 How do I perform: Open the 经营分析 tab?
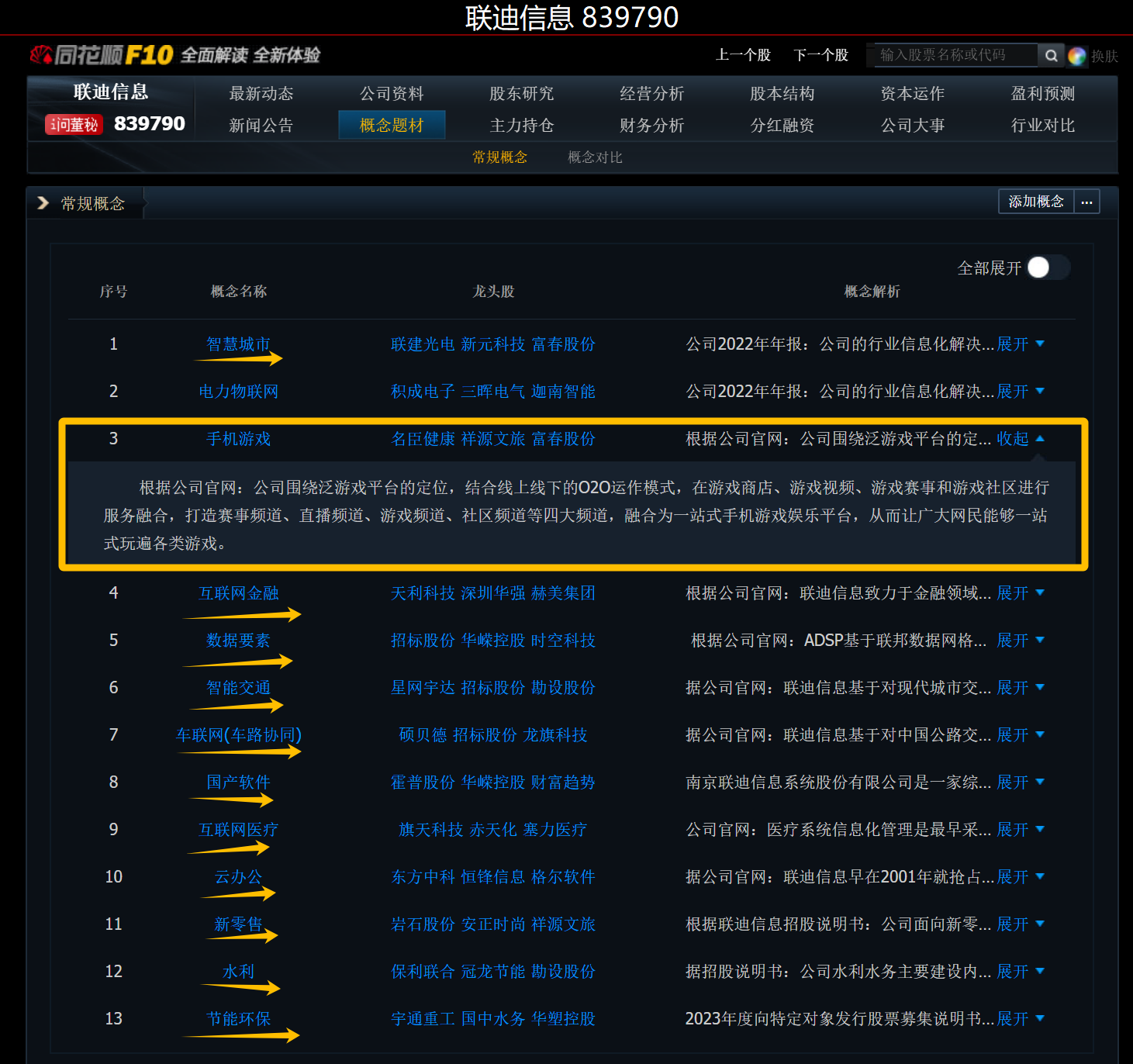[x=652, y=94]
